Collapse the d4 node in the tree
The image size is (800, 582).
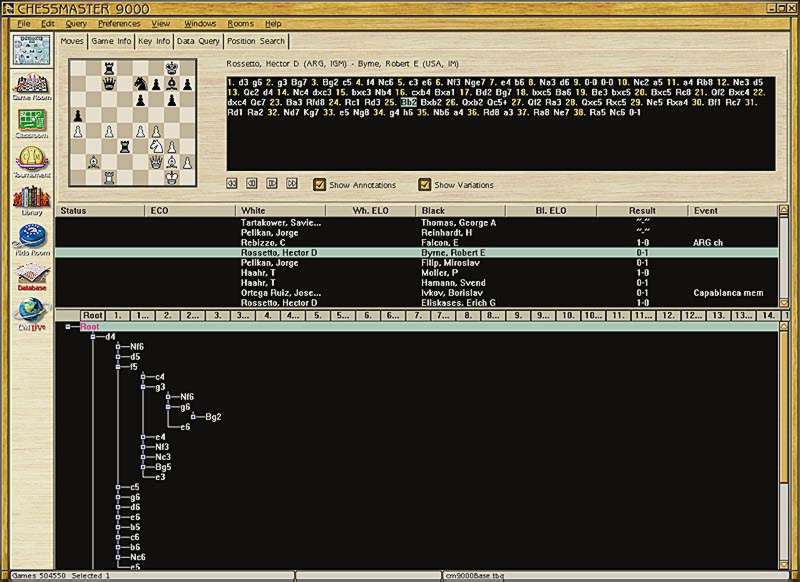(93, 337)
